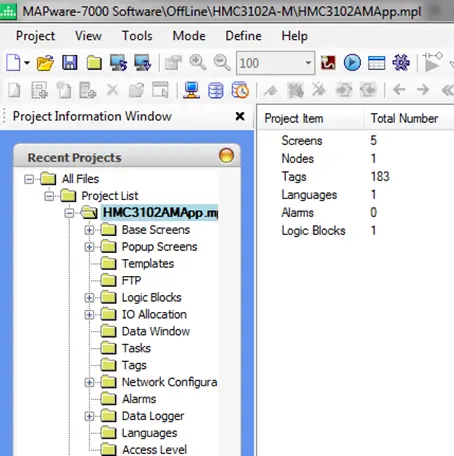The height and width of the screenshot is (456, 454).
Task: Create a new project using the New icon
Action: pos(13,63)
